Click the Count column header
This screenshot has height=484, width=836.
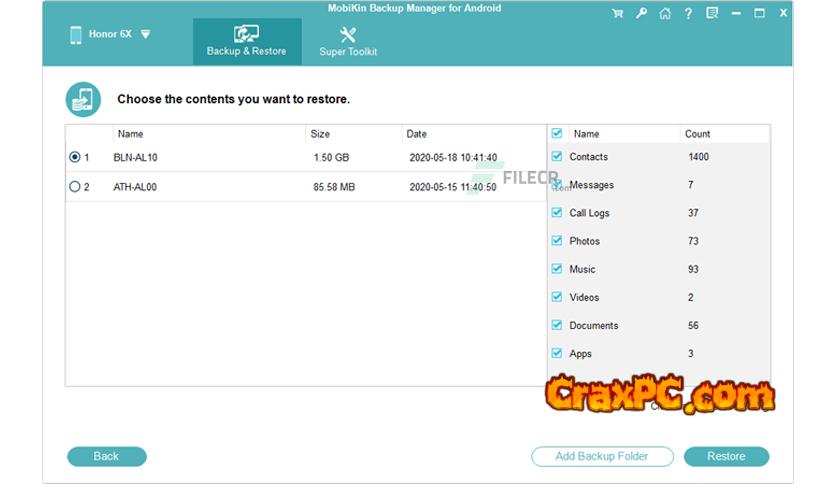coord(697,134)
